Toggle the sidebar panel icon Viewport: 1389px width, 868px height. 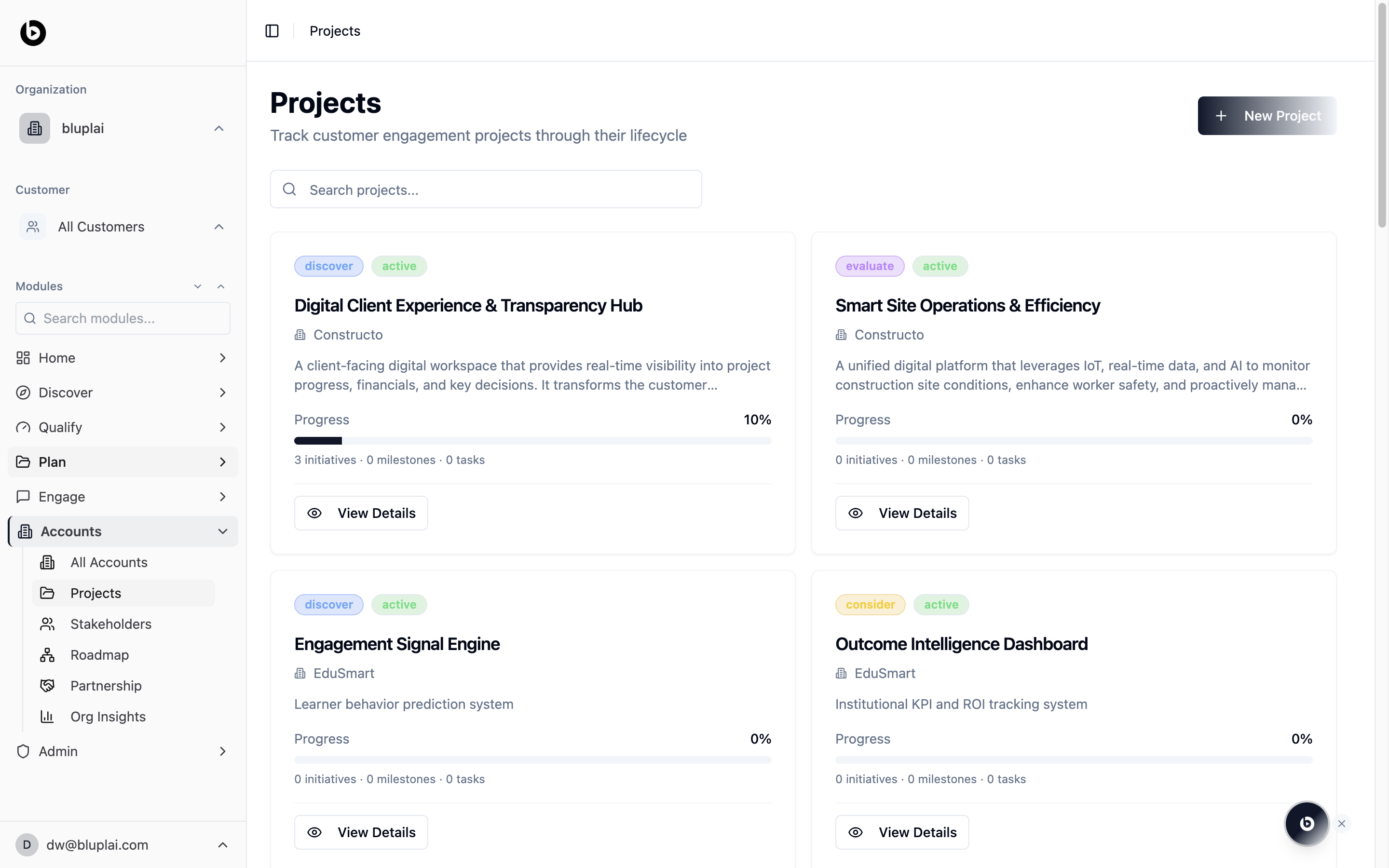point(272,31)
